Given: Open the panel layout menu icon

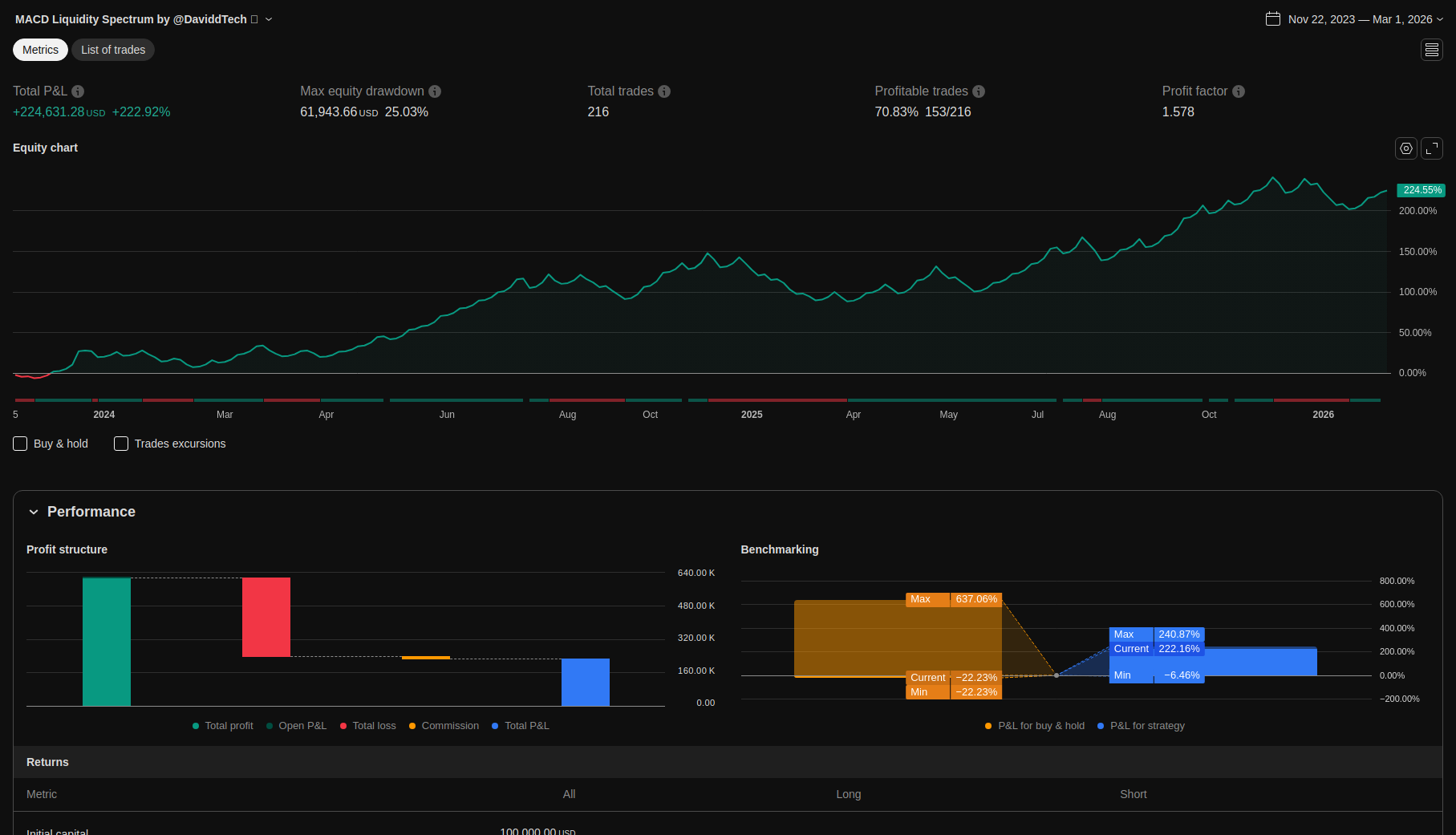Looking at the screenshot, I should pyautogui.click(x=1432, y=50).
